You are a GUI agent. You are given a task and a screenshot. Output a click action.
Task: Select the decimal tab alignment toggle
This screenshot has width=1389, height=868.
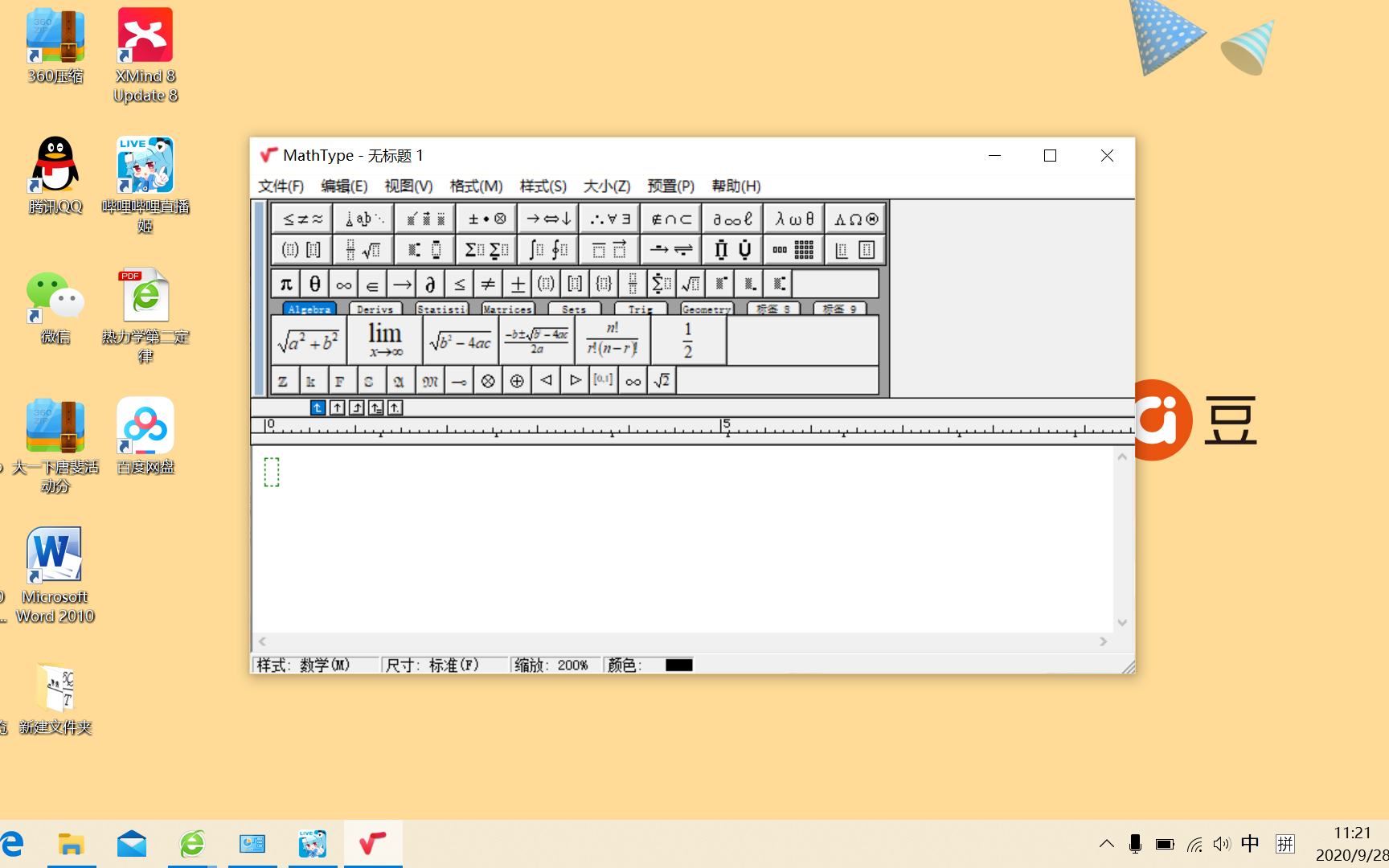[395, 407]
